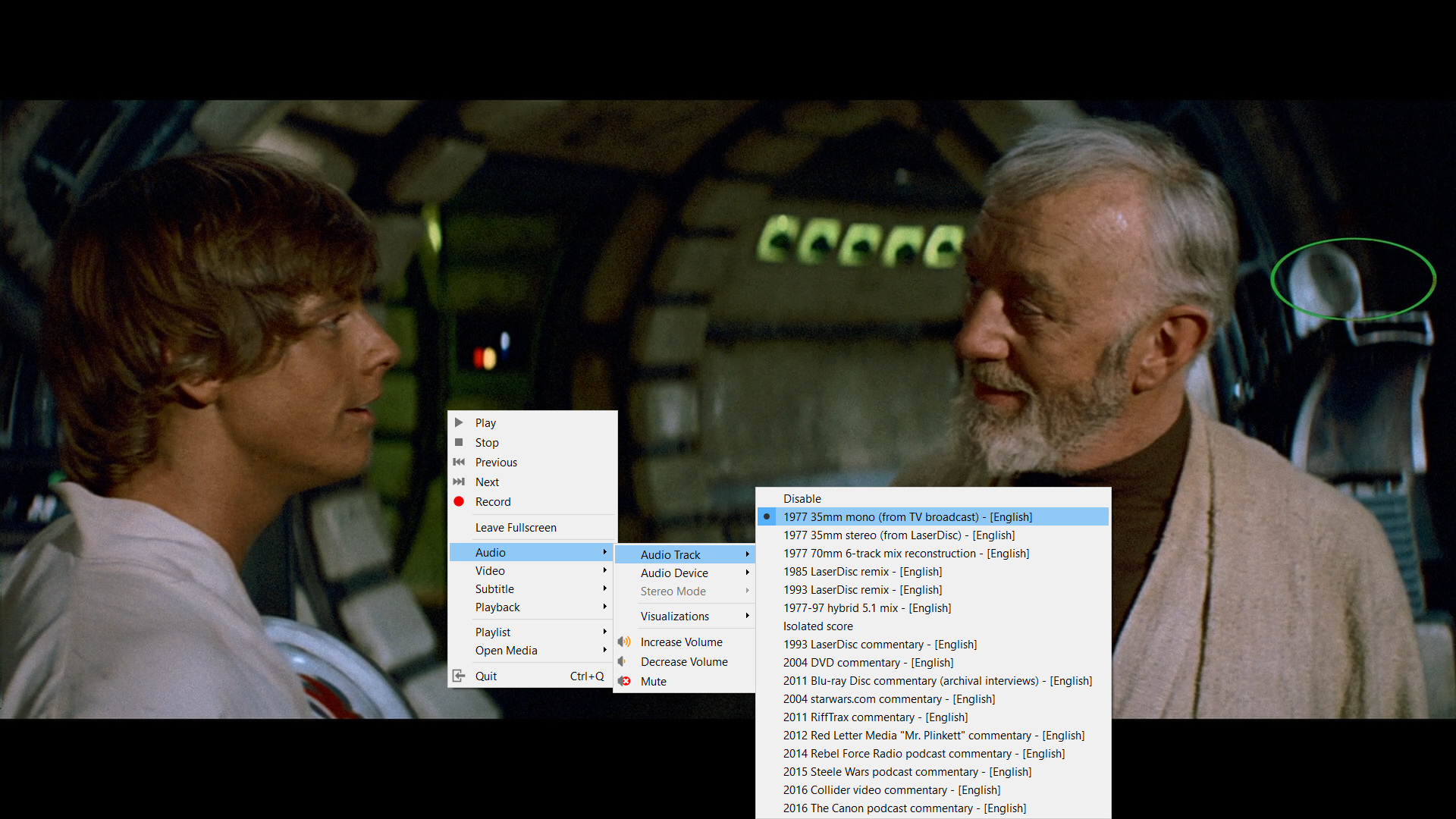Click Next in the context menu
The image size is (1456, 819).
tap(532, 482)
